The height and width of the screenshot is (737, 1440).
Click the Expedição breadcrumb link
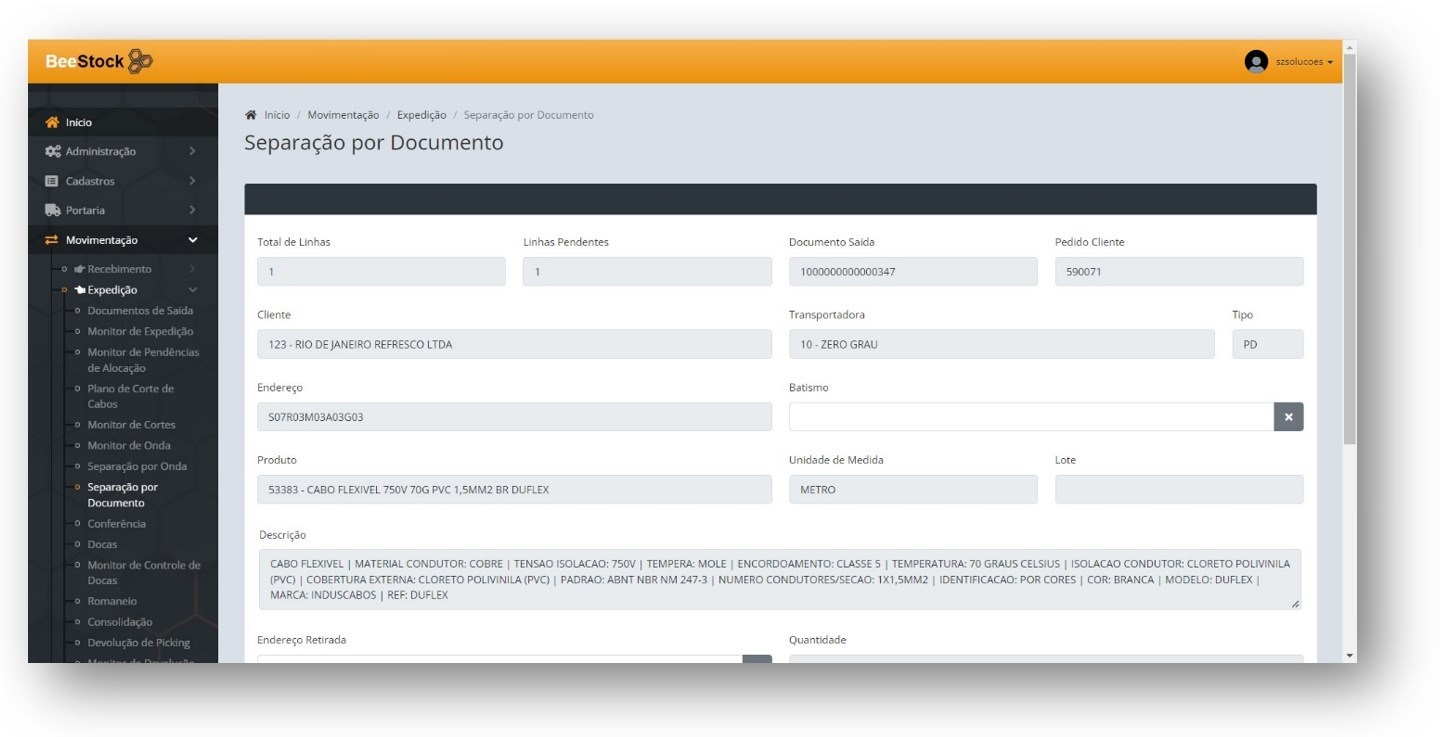click(421, 115)
